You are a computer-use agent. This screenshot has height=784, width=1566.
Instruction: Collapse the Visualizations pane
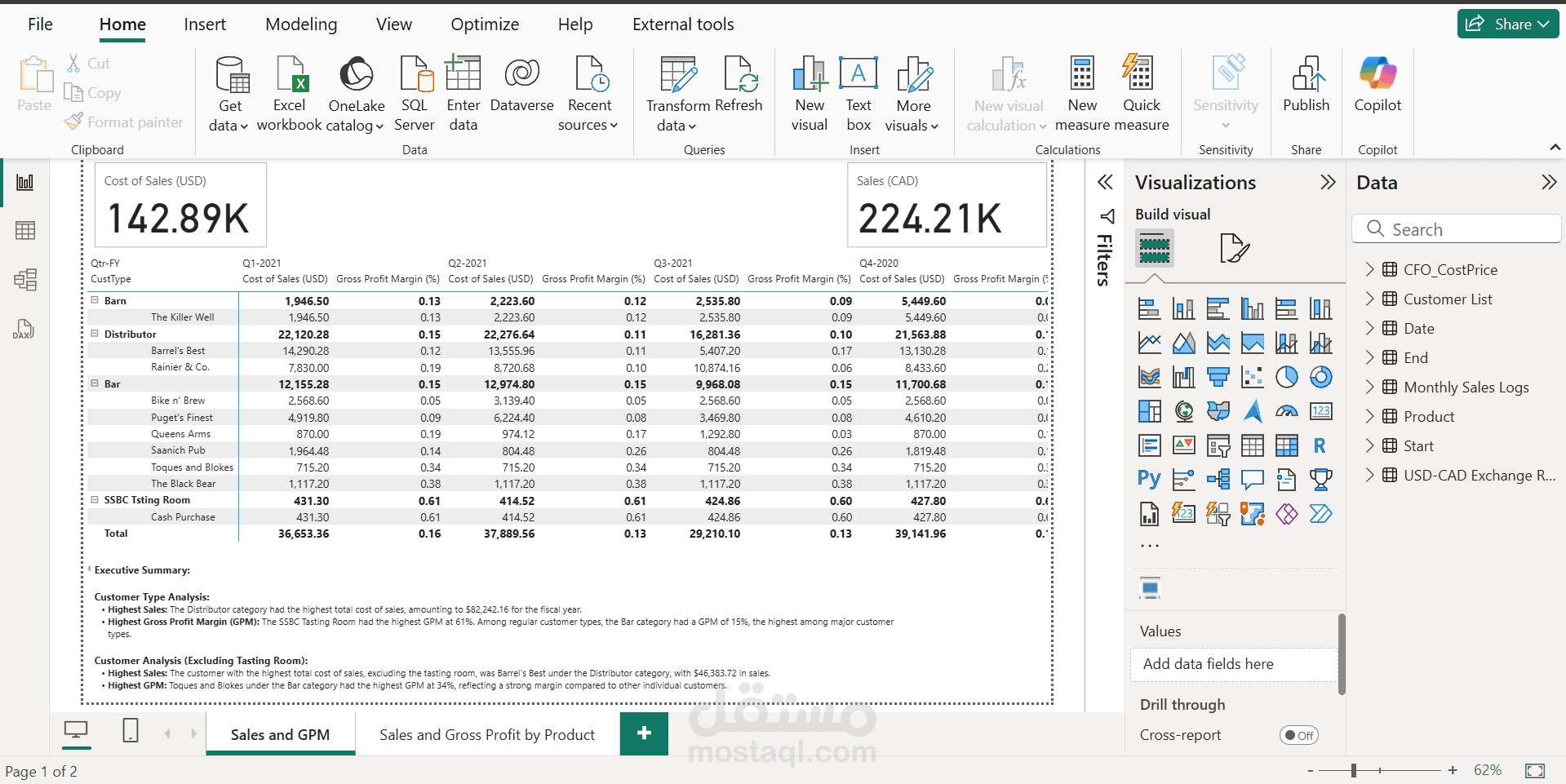pyautogui.click(x=1329, y=182)
